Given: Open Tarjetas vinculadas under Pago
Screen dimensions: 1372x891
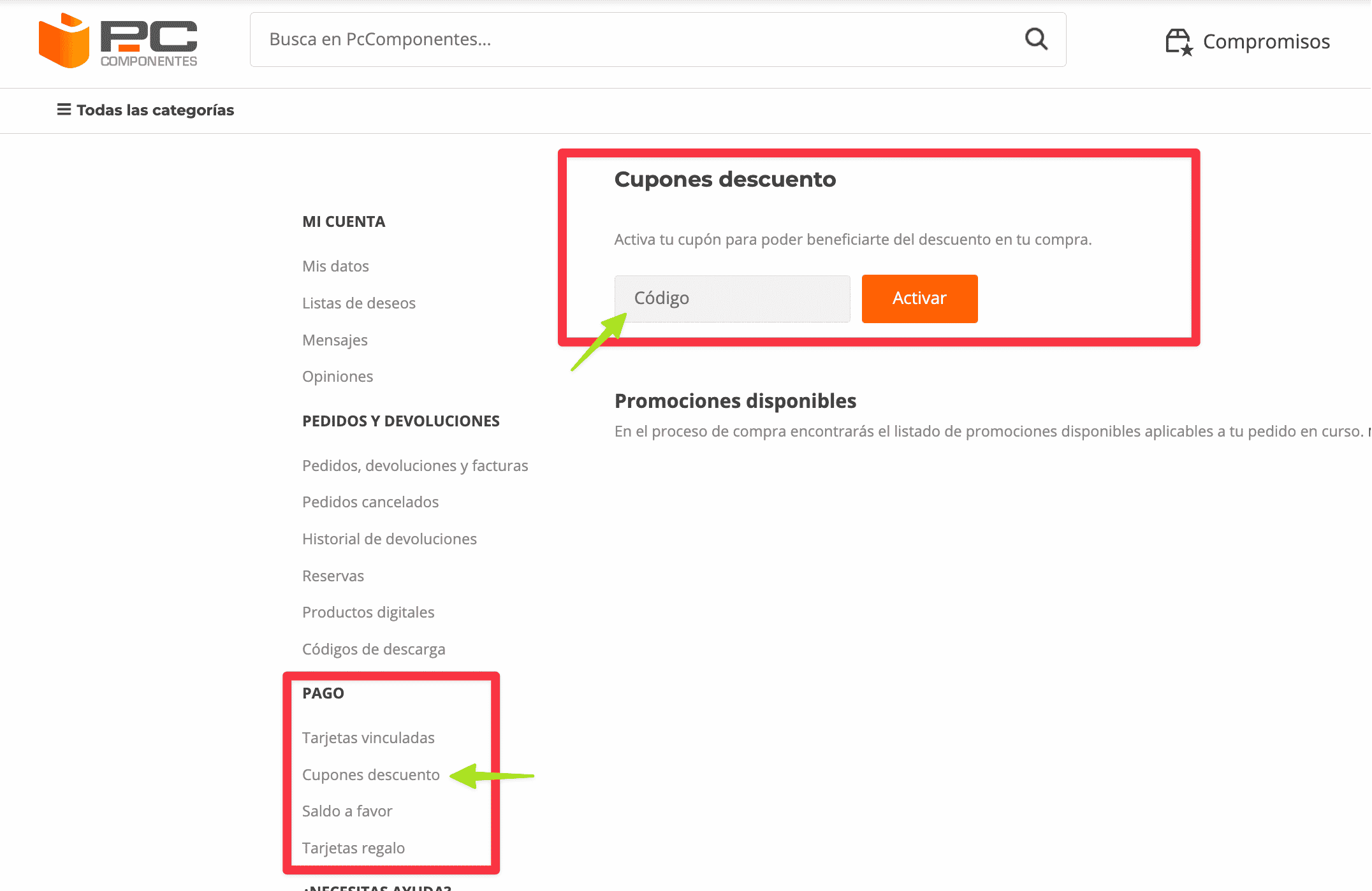Looking at the screenshot, I should click(368, 737).
